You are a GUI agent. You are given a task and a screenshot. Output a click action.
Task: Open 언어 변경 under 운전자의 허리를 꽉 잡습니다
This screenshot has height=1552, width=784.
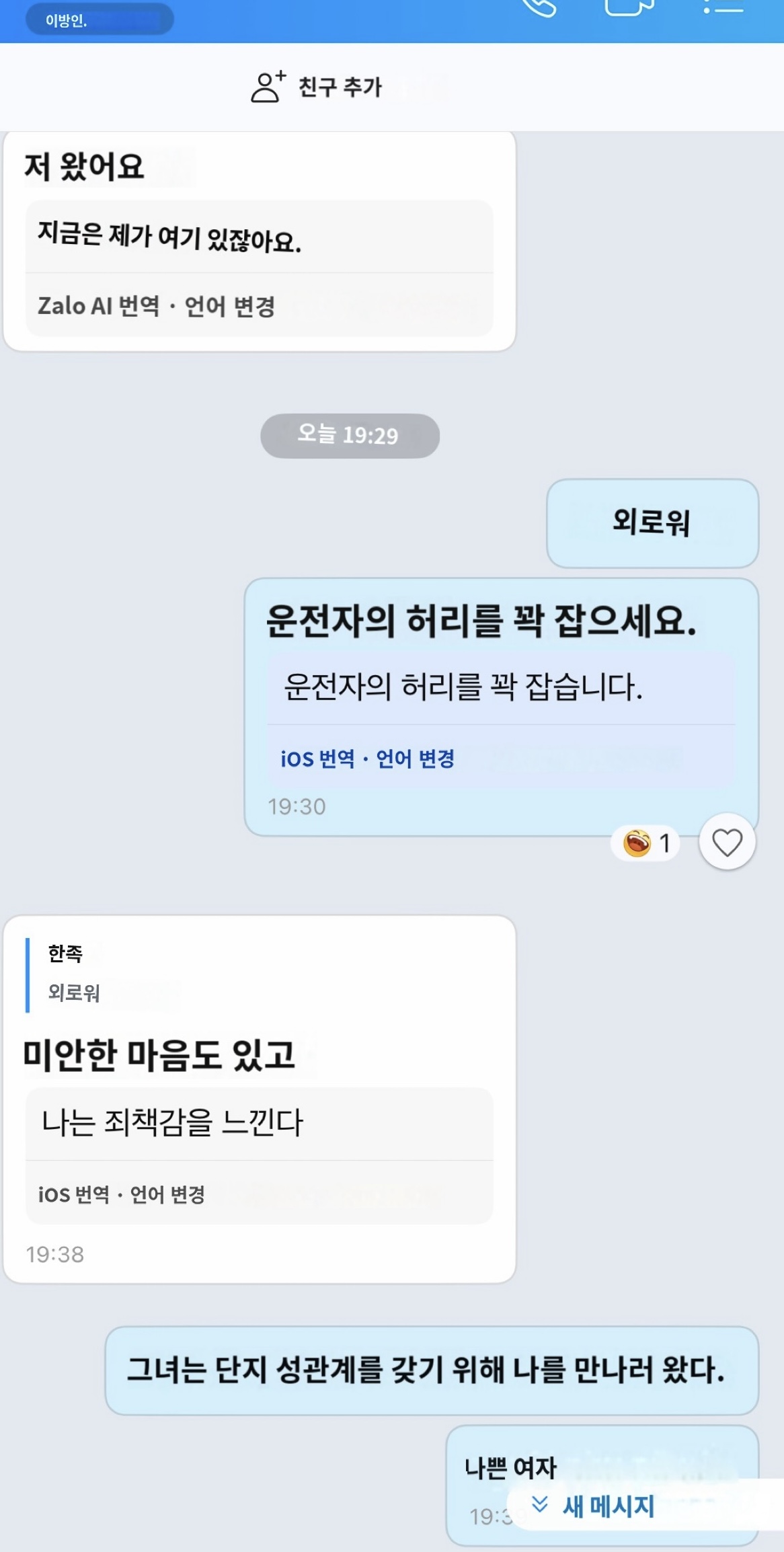tap(415, 759)
